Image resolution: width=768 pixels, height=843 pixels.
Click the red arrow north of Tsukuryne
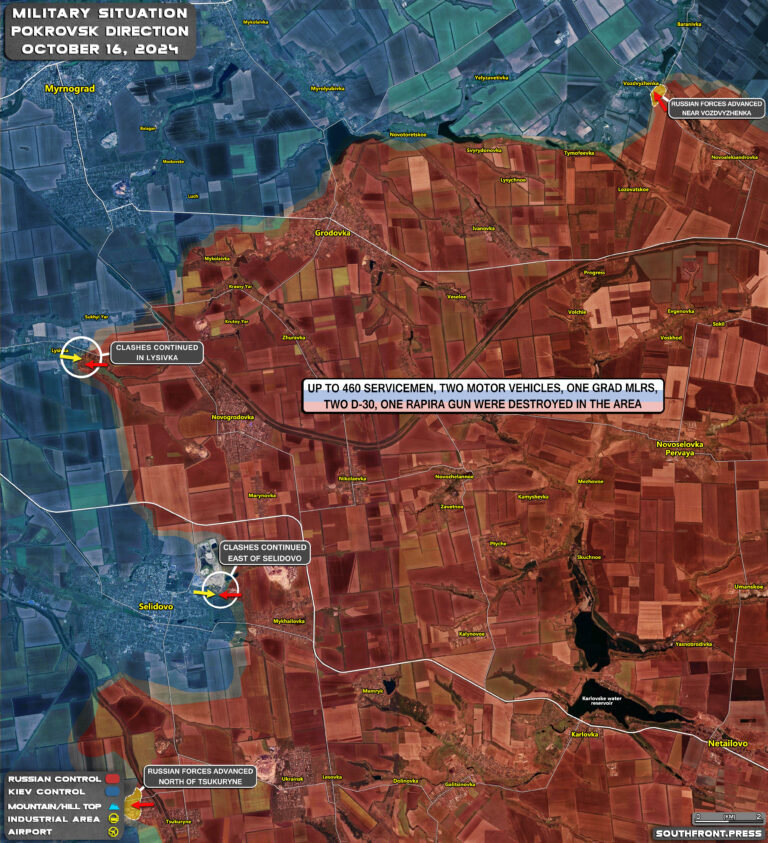143,803
